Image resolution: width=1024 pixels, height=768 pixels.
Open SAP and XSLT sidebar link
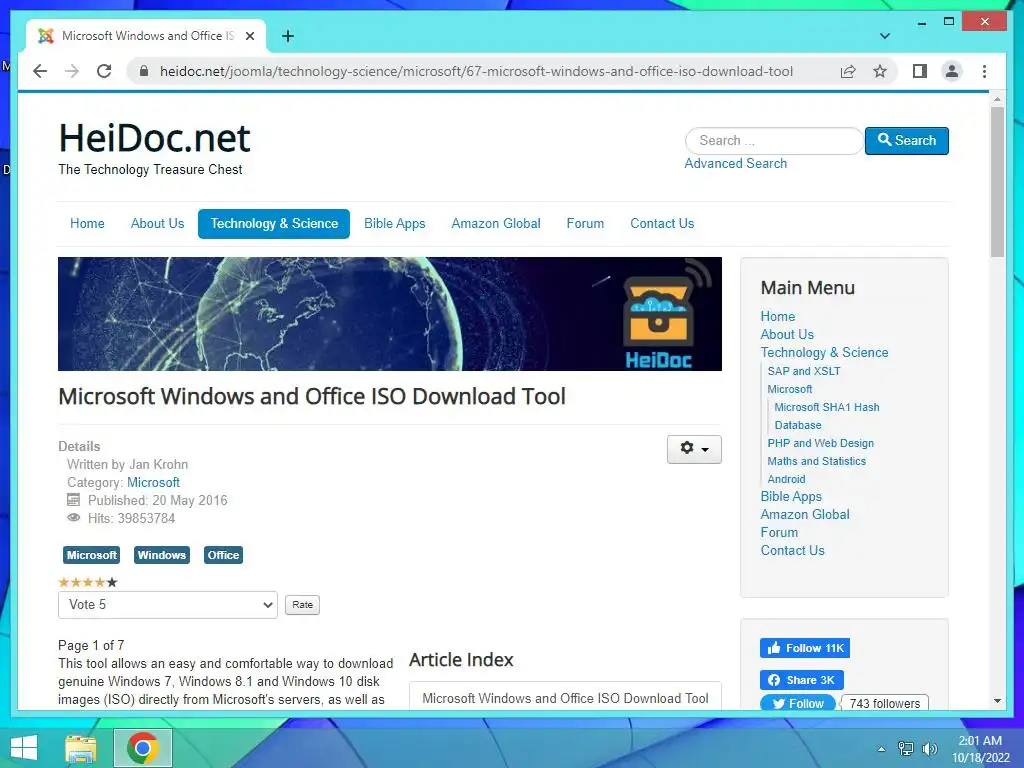(803, 371)
